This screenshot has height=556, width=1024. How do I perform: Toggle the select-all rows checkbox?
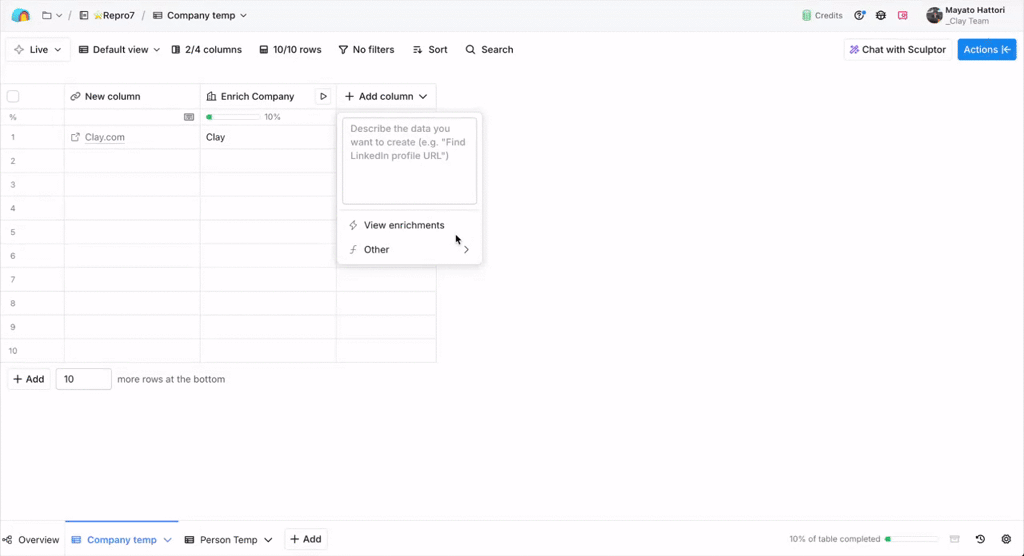pyautogui.click(x=13, y=97)
